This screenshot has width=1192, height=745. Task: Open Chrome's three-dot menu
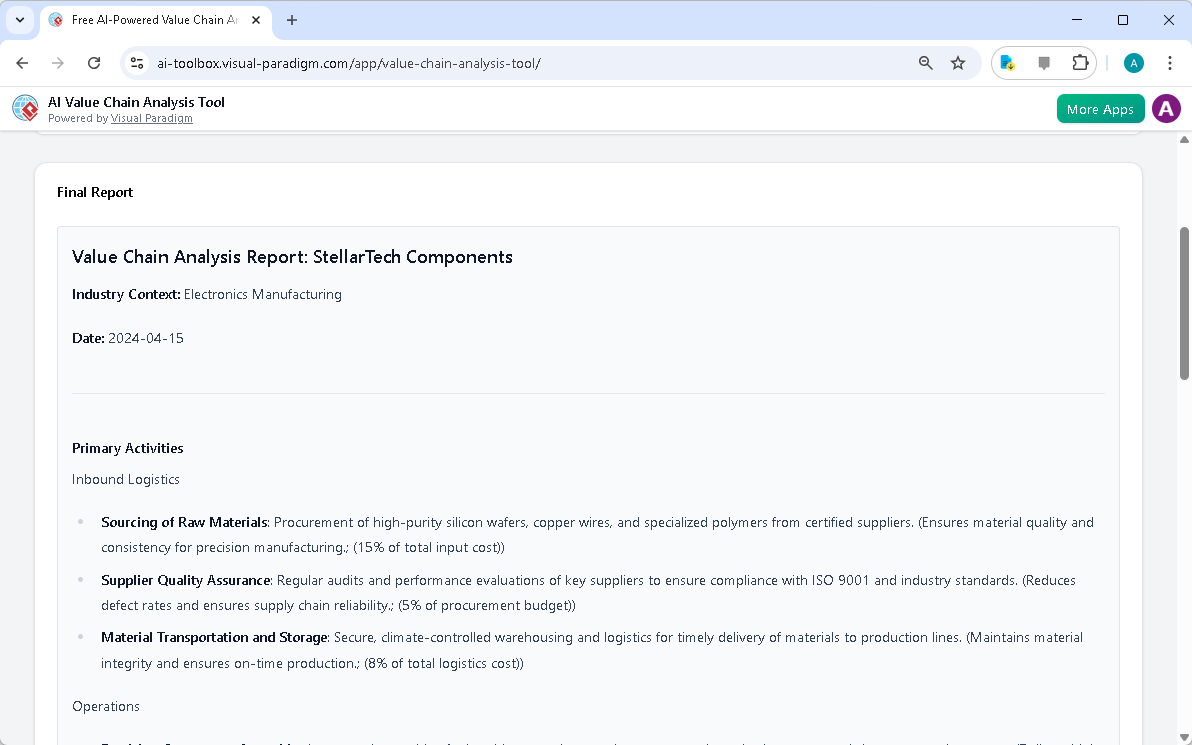click(1170, 62)
